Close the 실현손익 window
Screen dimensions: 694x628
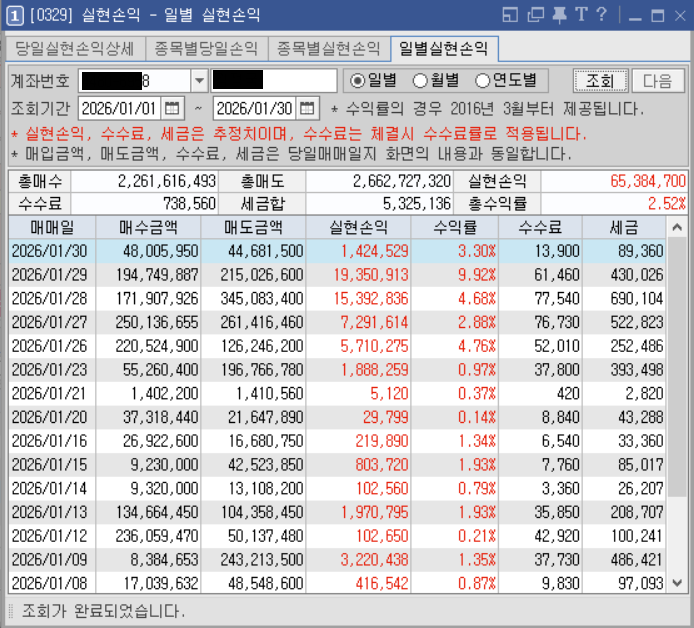point(680,16)
